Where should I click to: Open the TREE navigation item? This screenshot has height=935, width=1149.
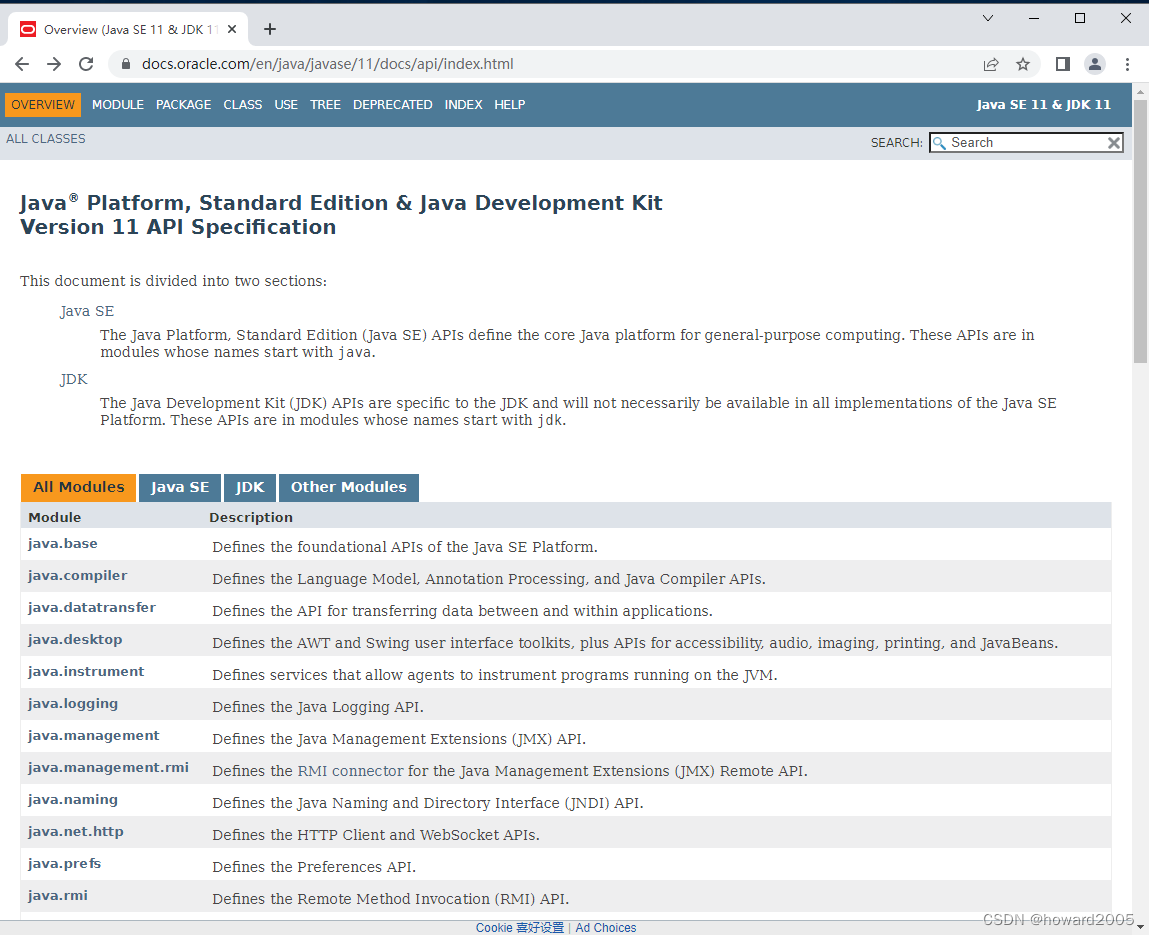pos(325,105)
